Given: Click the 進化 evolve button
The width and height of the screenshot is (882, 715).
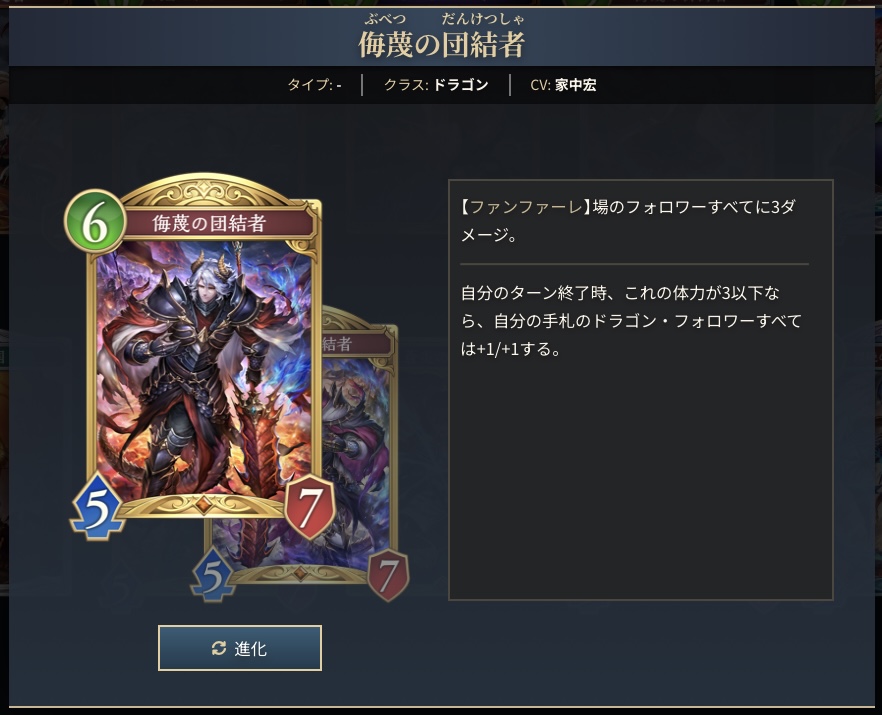Looking at the screenshot, I should (240, 648).
